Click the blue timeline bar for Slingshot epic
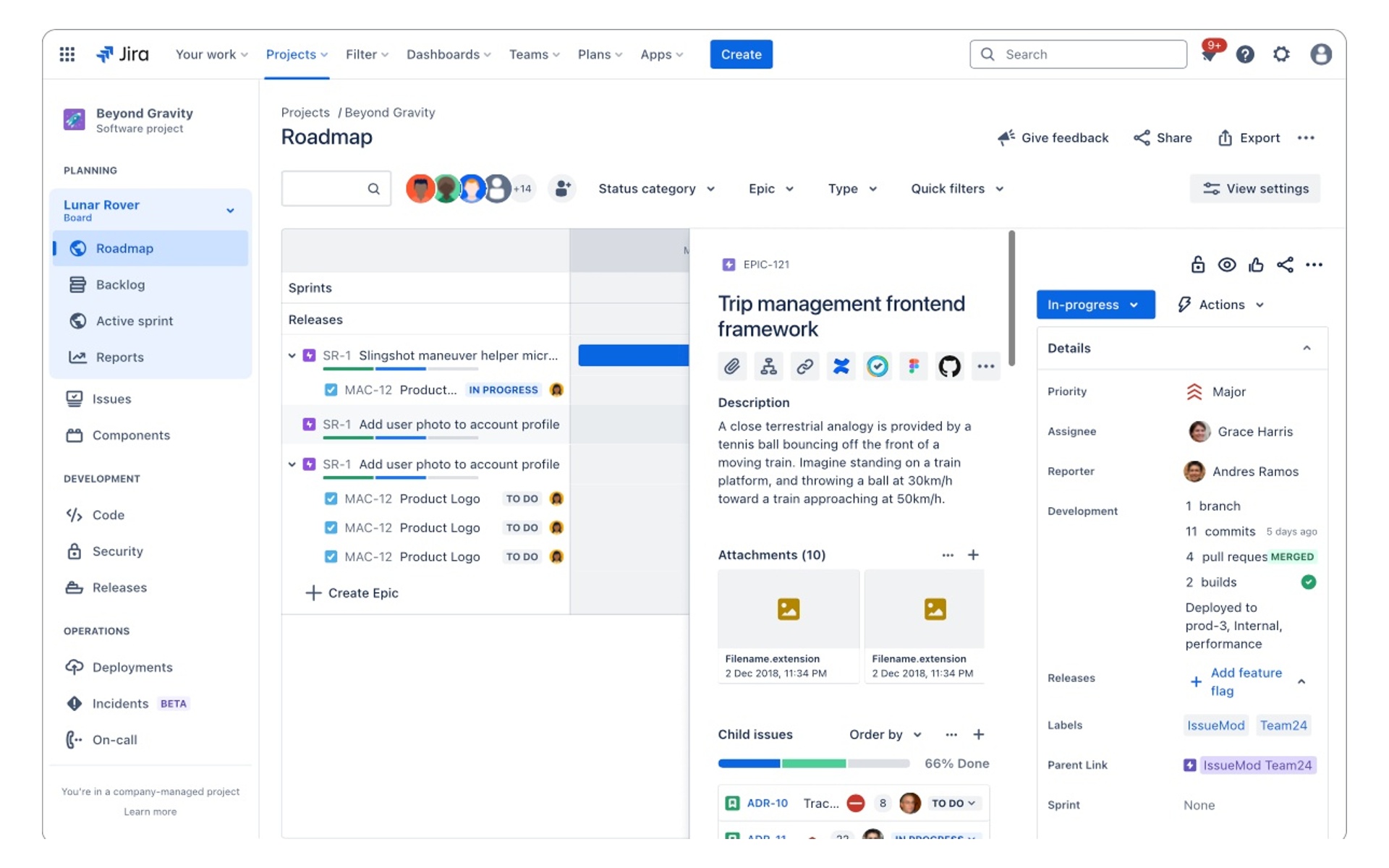This screenshot has height=868, width=1389. (x=633, y=355)
